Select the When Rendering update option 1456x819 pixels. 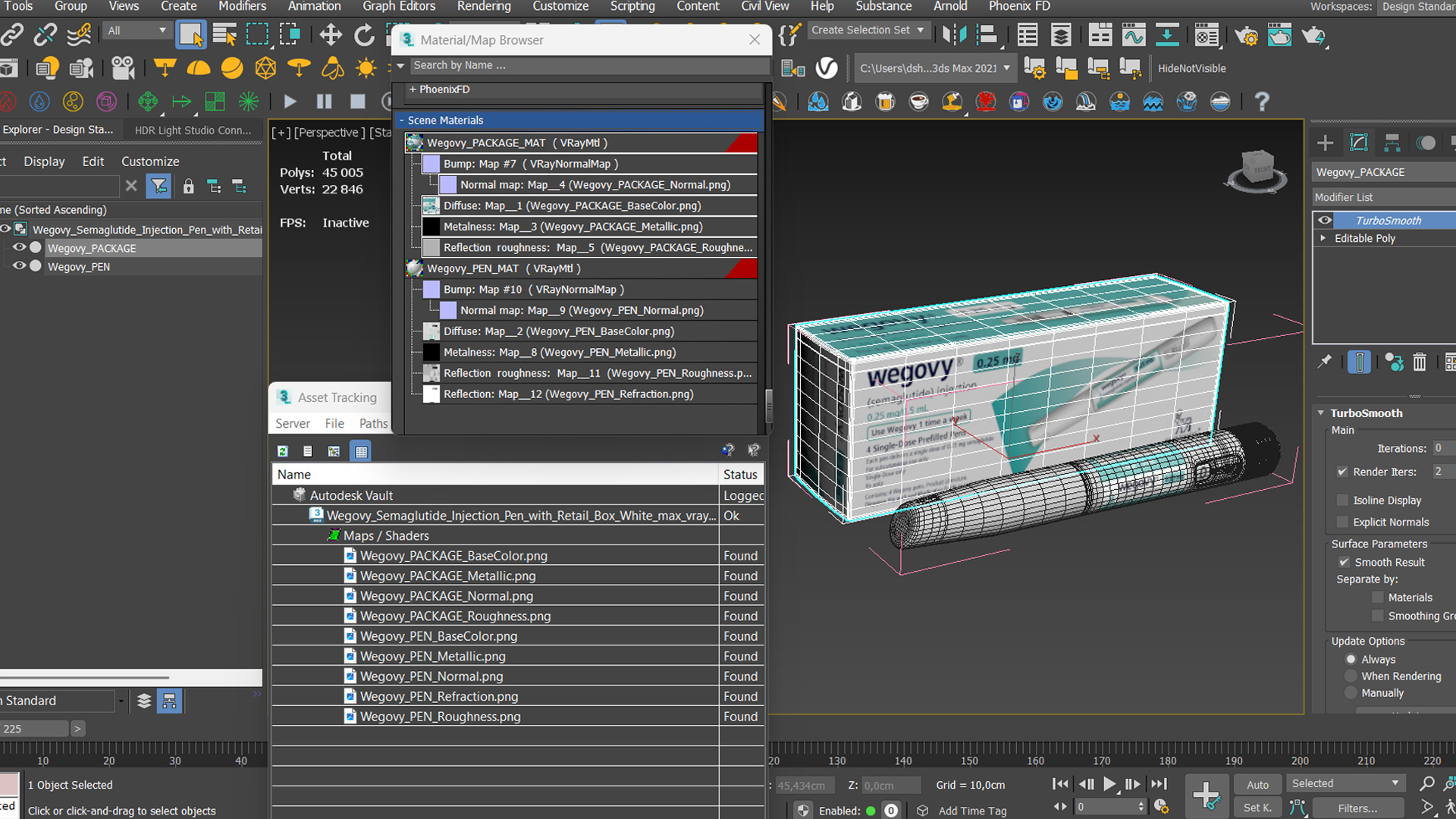pos(1351,676)
